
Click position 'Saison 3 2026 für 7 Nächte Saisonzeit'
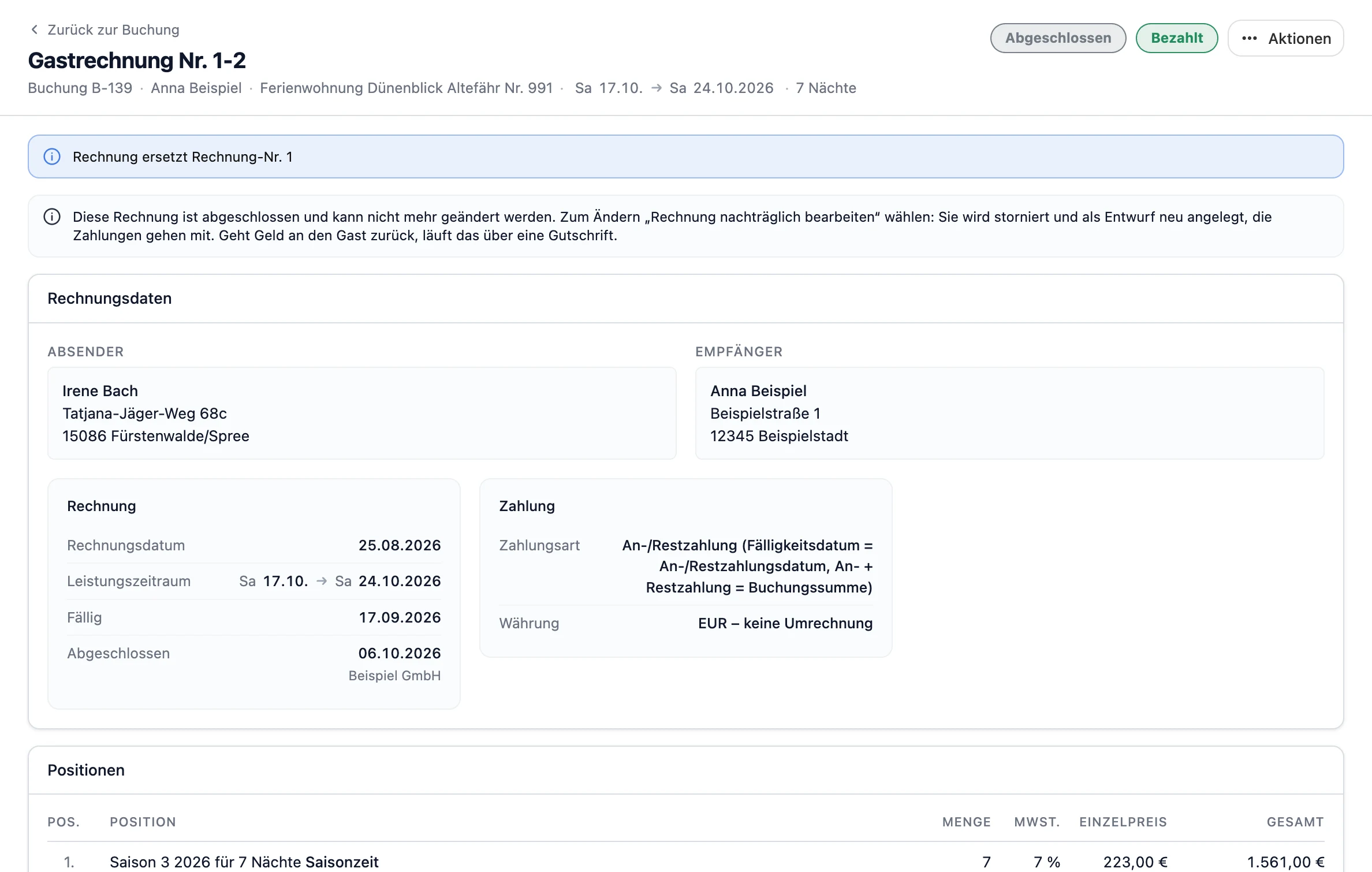pyautogui.click(x=244, y=862)
